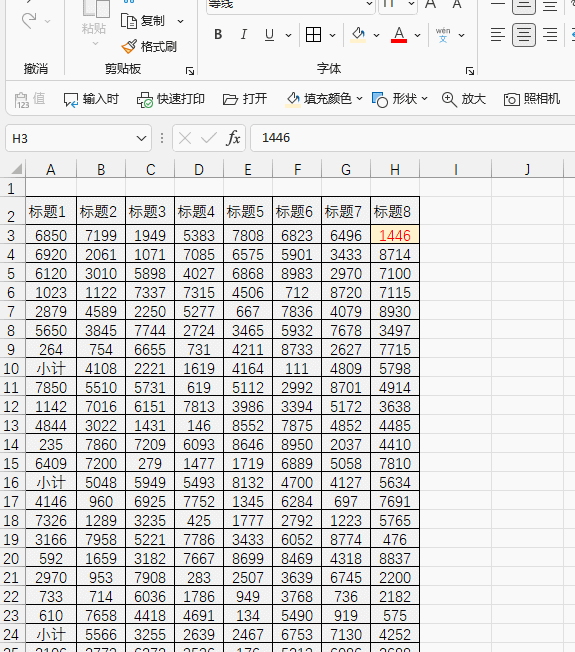Click 输入时 quick access tool
Viewport: 575px width, 652px height.
click(x=91, y=99)
